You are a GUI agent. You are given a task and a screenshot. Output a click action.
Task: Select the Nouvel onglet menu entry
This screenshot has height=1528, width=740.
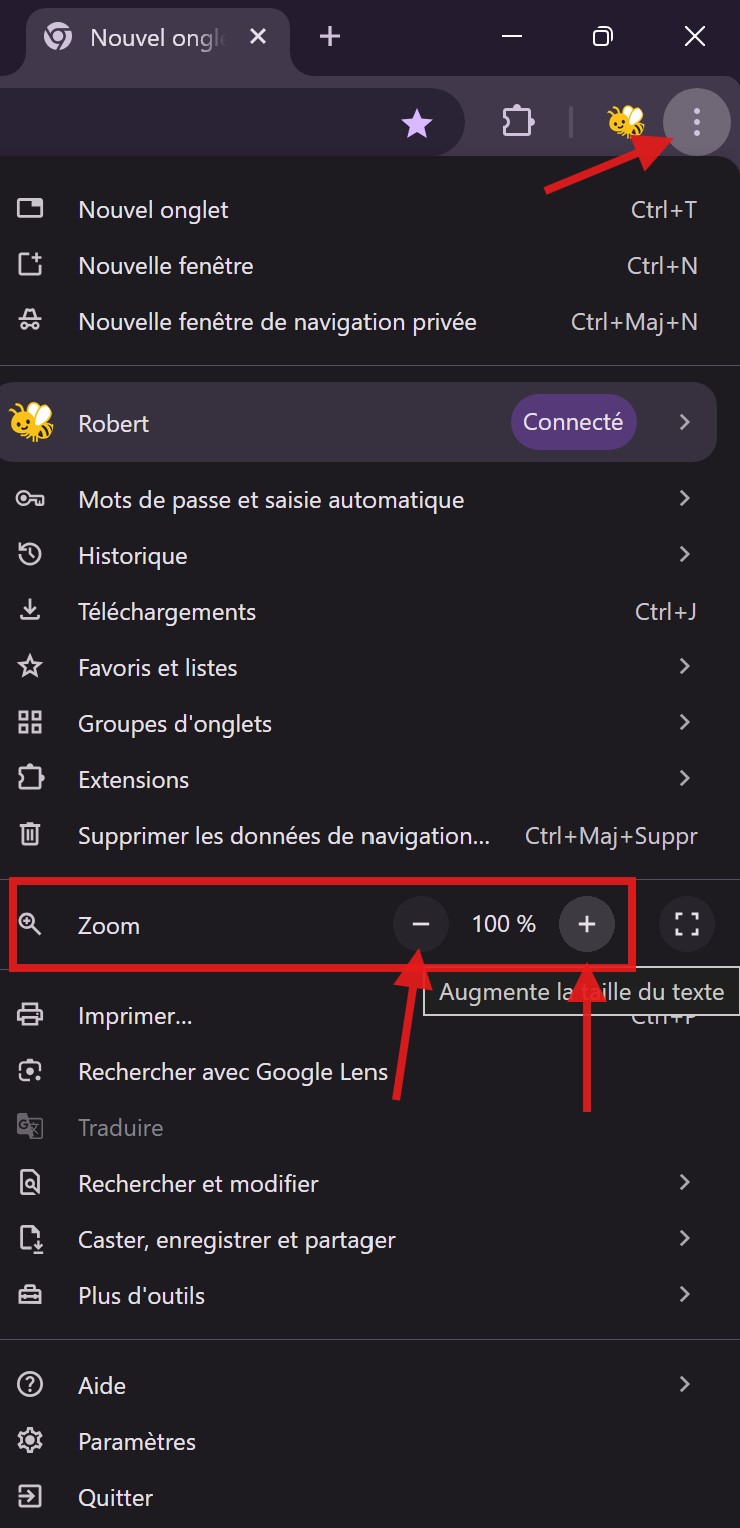pyautogui.click(x=152, y=209)
